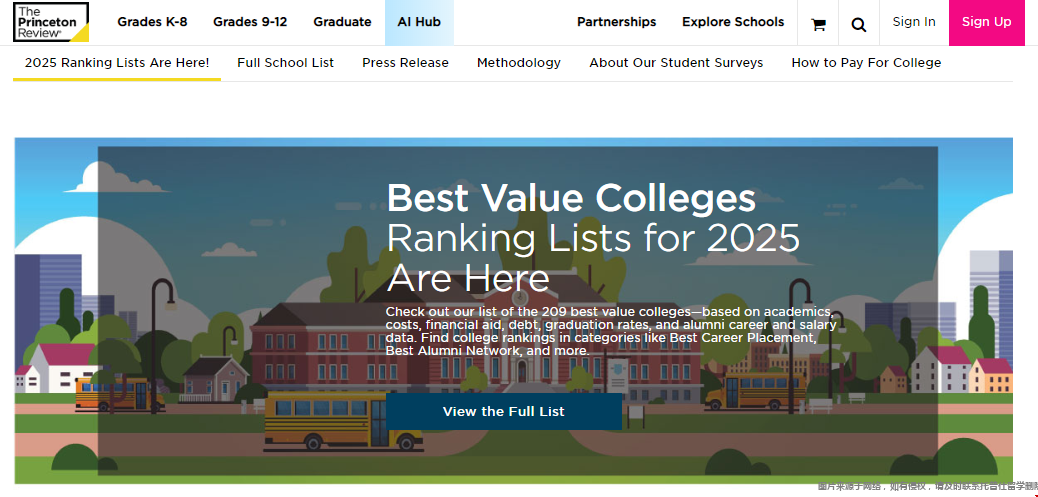Open Explore Schools in top navigation
The width and height of the screenshot is (1038, 497).
click(x=733, y=22)
